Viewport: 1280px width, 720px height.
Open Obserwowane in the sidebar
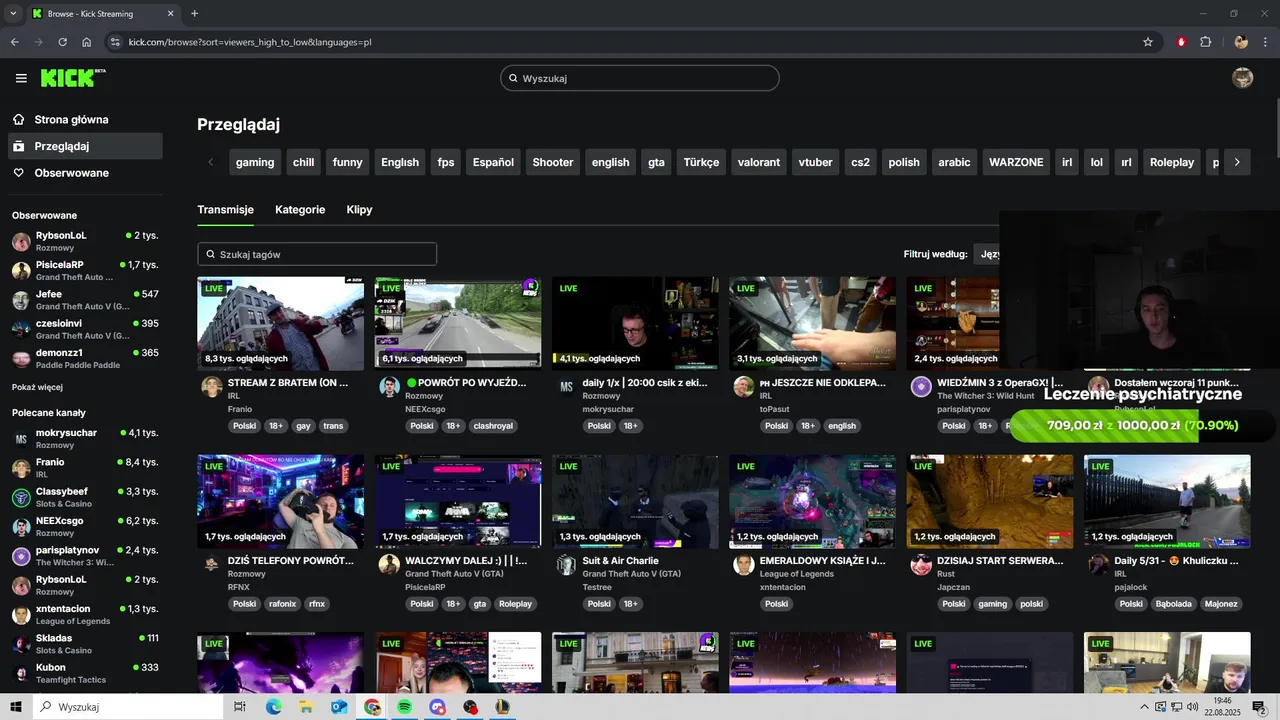point(84,173)
